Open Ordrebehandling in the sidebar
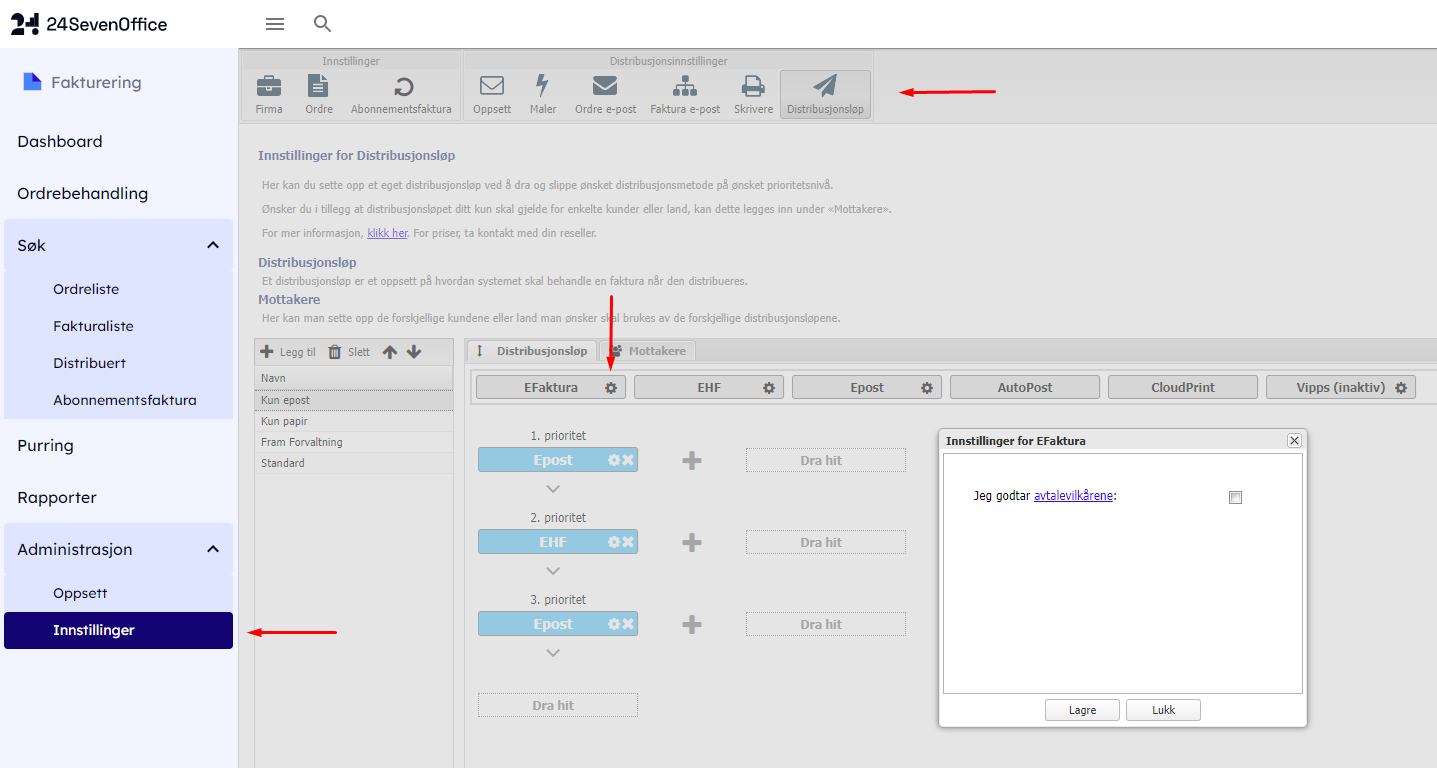The image size is (1437, 768). tap(83, 193)
